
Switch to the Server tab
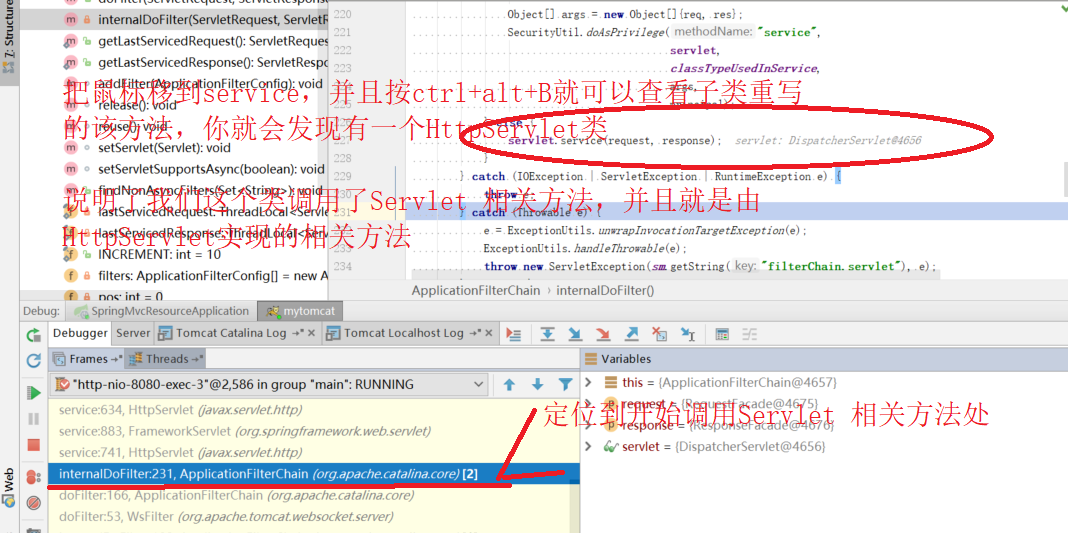(x=132, y=333)
